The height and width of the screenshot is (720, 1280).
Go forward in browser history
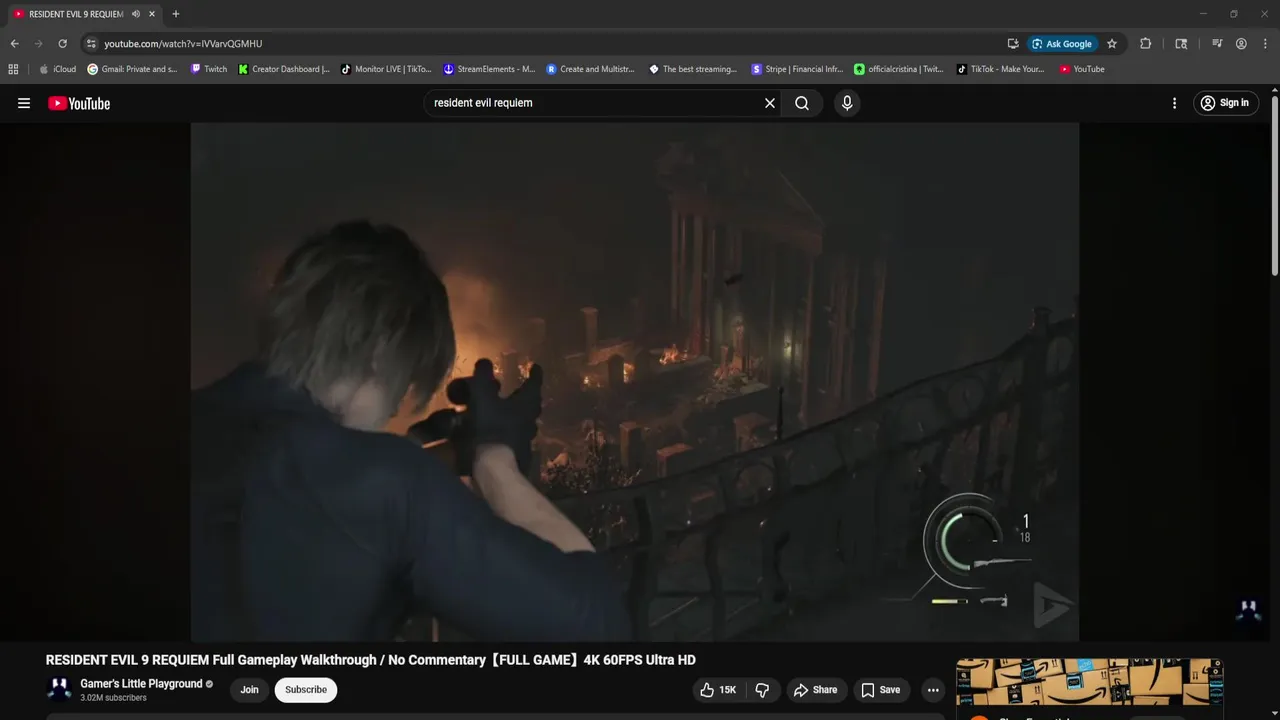click(38, 44)
